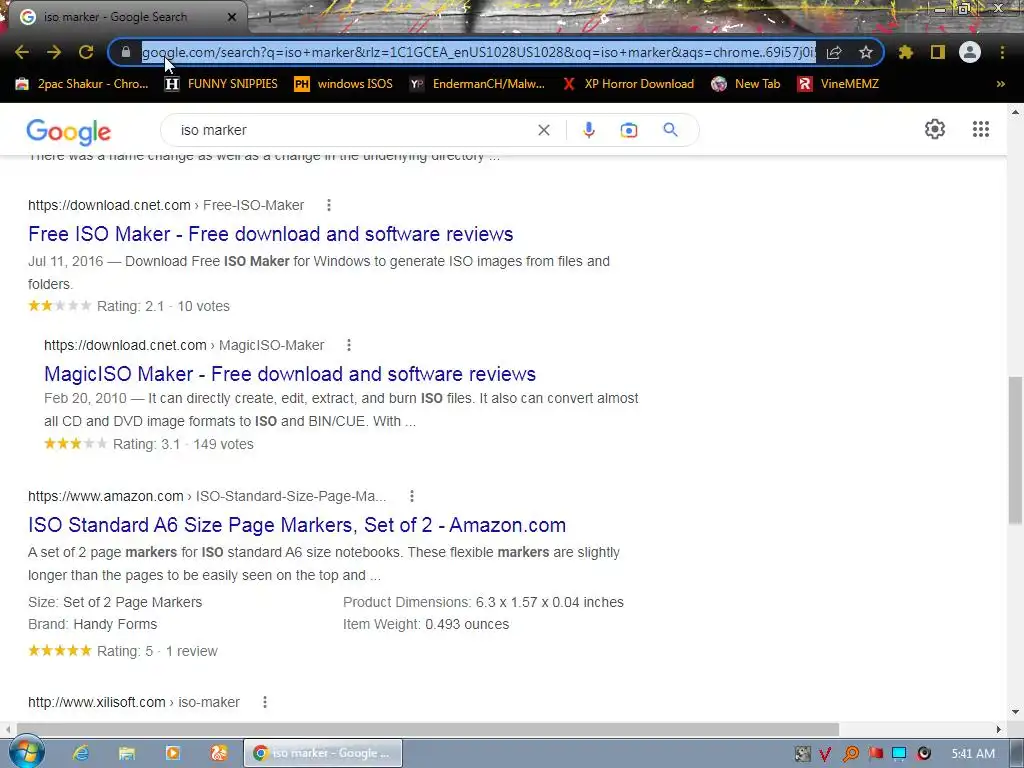The image size is (1024, 768).
Task: Click Rating: 3.1 - 149 votes text
Action: [183, 444]
